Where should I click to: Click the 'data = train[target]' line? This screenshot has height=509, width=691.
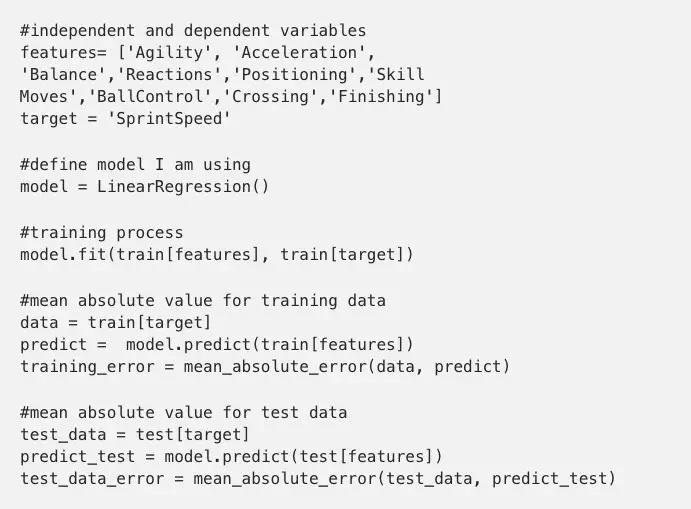(116, 323)
